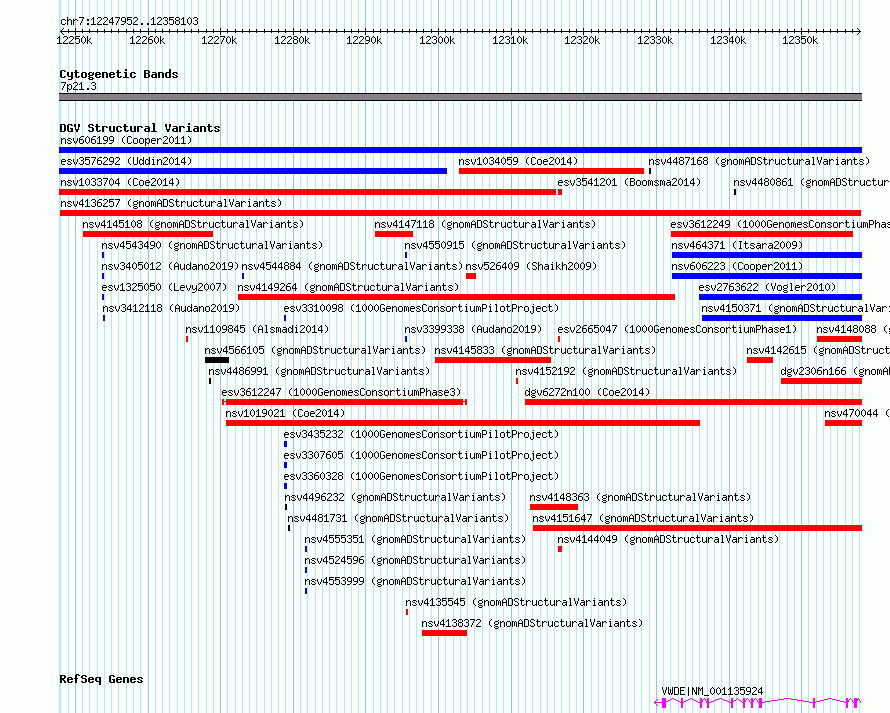Click esv3612247 1000Genomes Phase3 label
The image size is (890, 713).
(x=341, y=392)
